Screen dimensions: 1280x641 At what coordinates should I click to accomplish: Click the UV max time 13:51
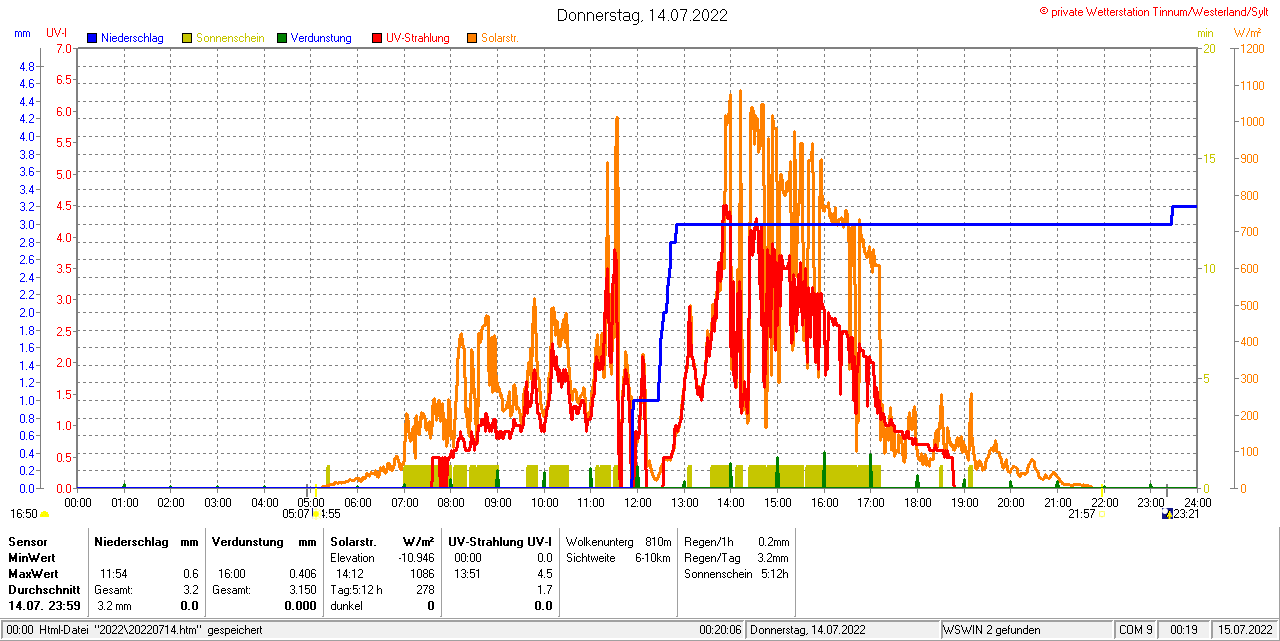coord(467,573)
